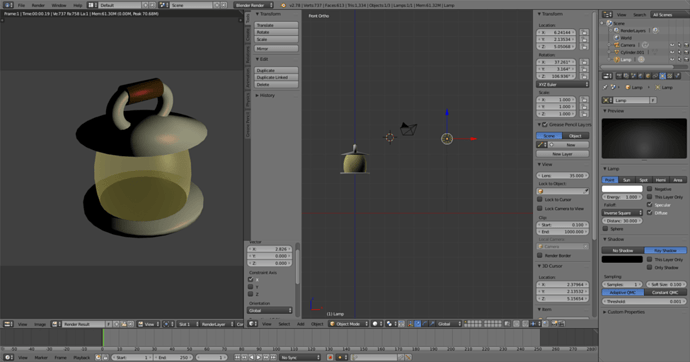690x362 pixels.
Task: Open the Render menu
Action: [x=38, y=5]
